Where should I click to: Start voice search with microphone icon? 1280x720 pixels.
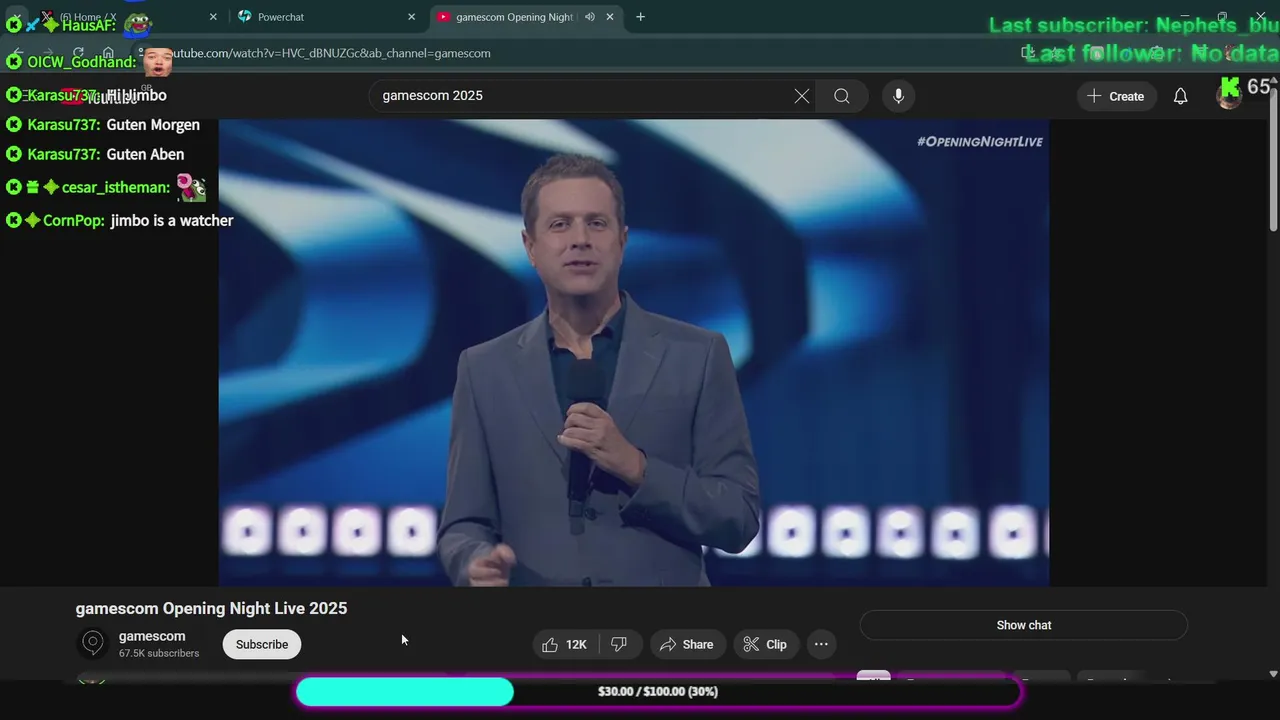(898, 96)
